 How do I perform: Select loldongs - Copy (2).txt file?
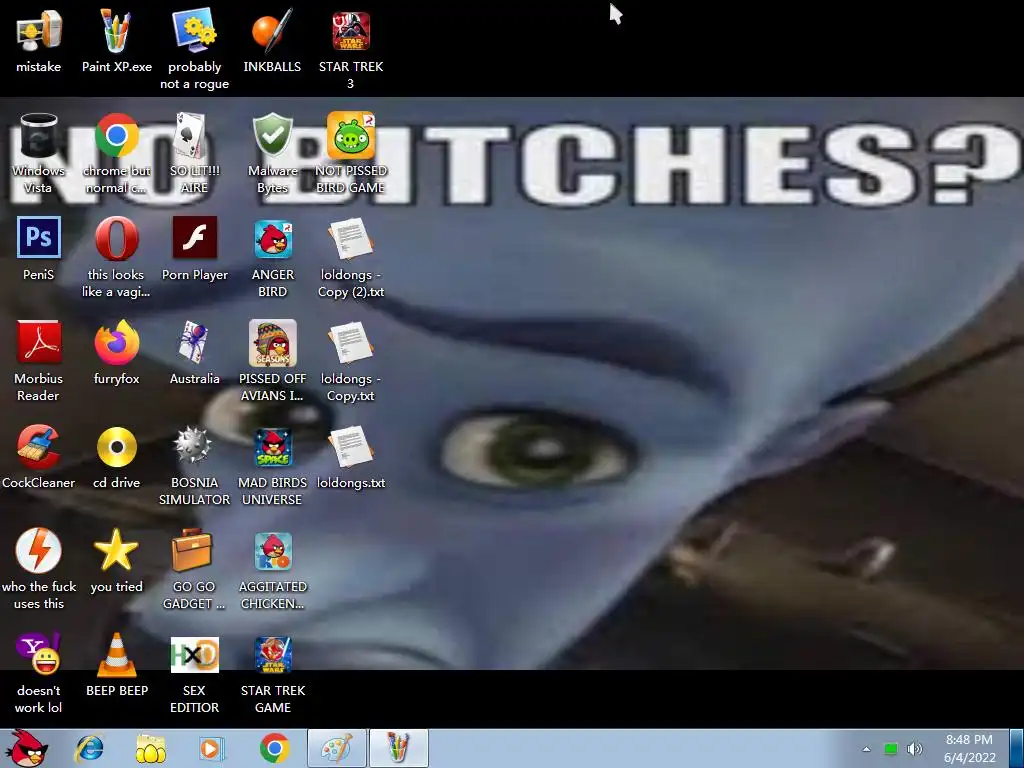[351, 238]
